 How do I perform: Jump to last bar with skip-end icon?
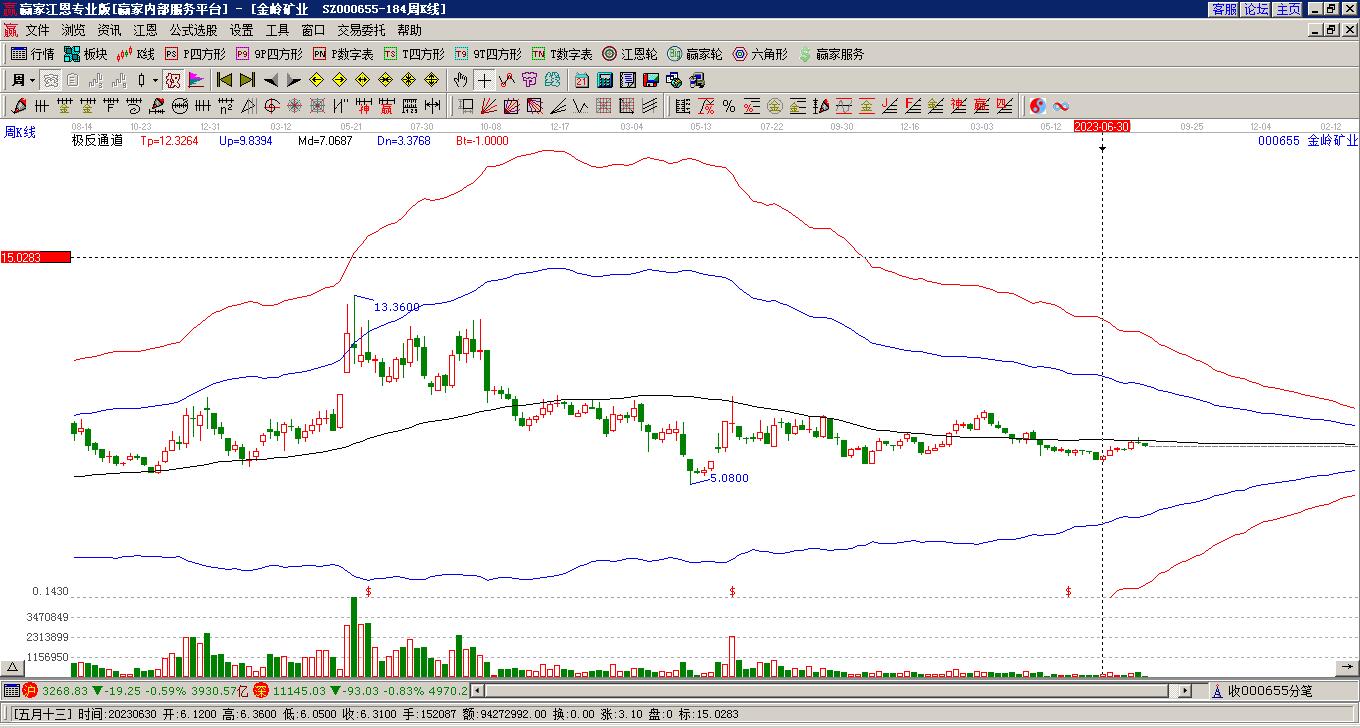pyautogui.click(x=247, y=80)
